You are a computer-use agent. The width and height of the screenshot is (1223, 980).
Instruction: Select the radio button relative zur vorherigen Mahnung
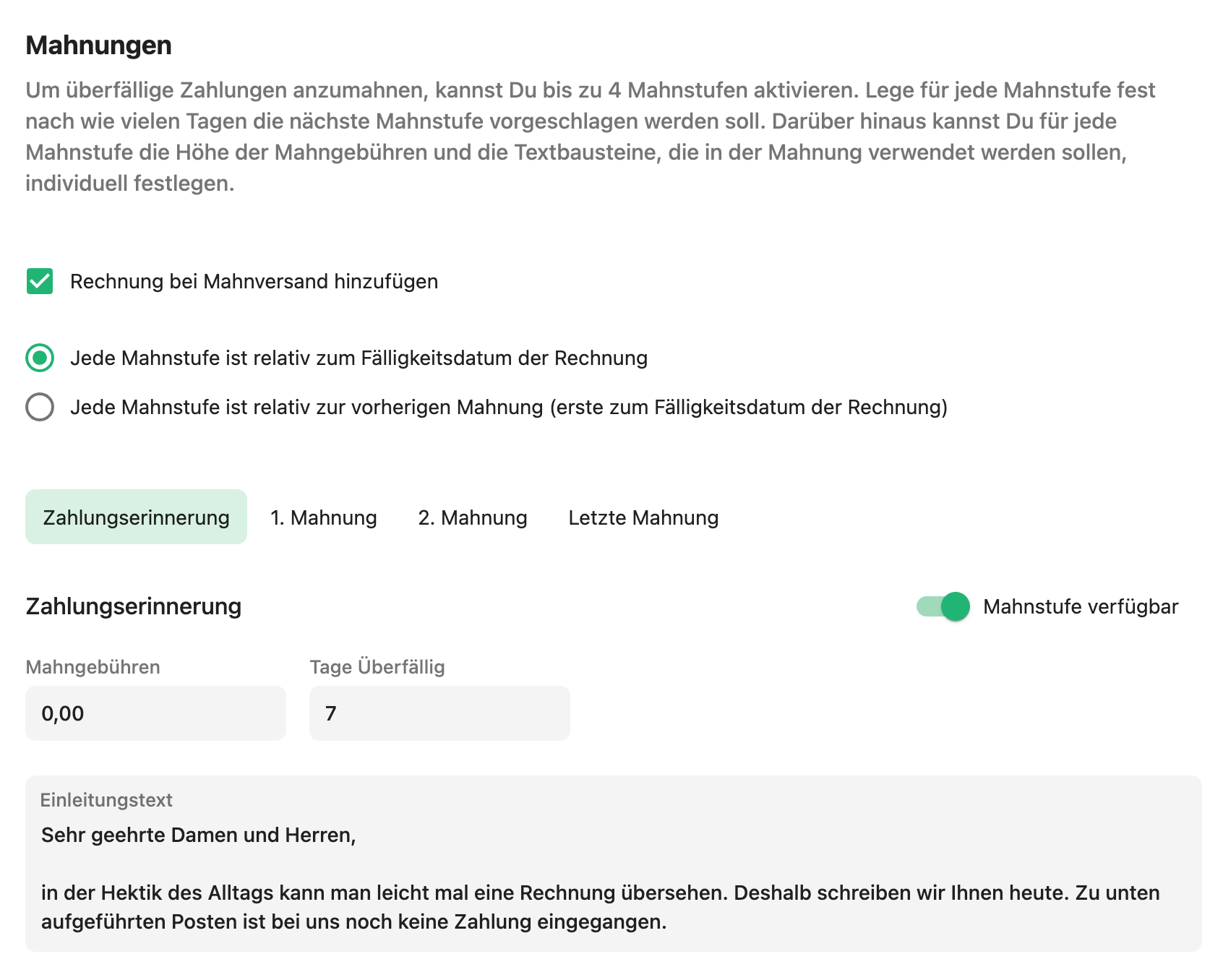point(40,407)
